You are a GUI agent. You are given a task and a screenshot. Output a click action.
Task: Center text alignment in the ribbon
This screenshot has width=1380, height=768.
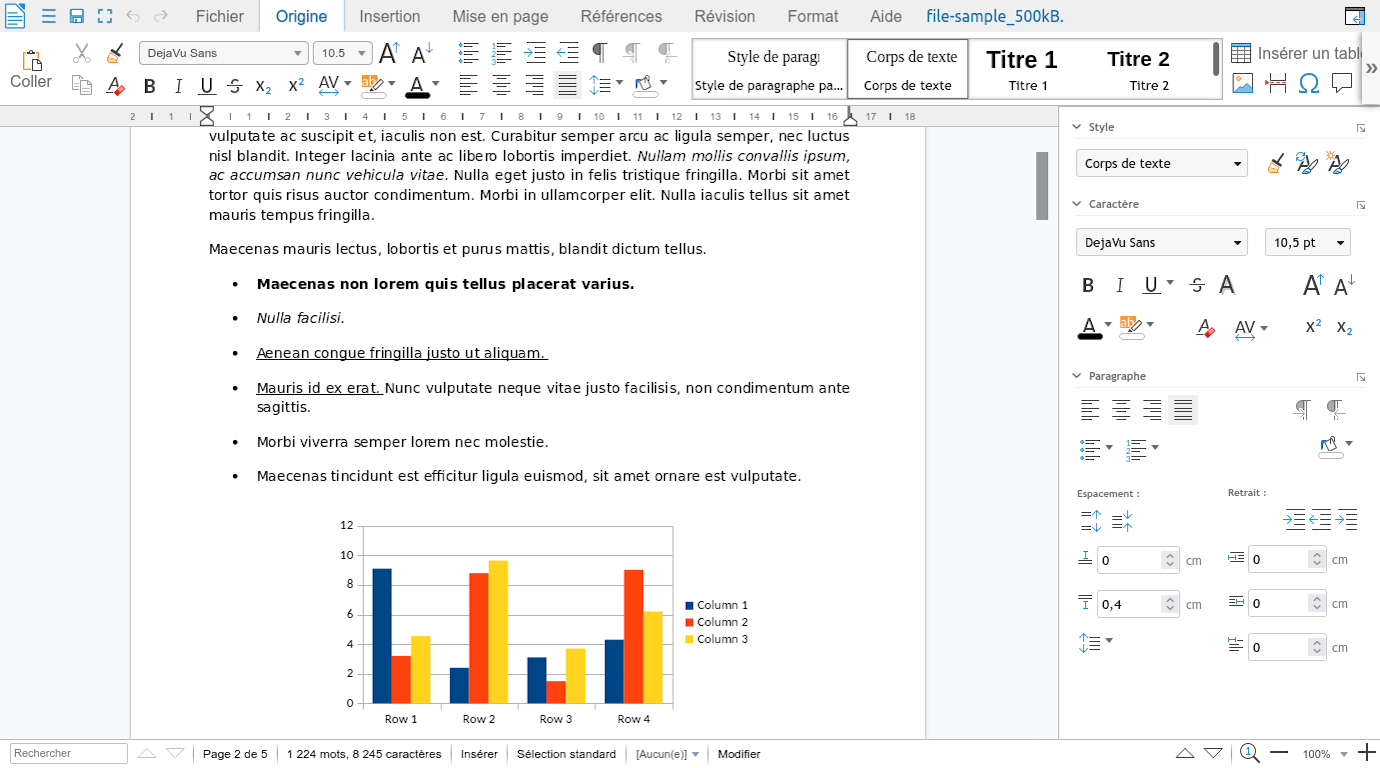click(501, 86)
